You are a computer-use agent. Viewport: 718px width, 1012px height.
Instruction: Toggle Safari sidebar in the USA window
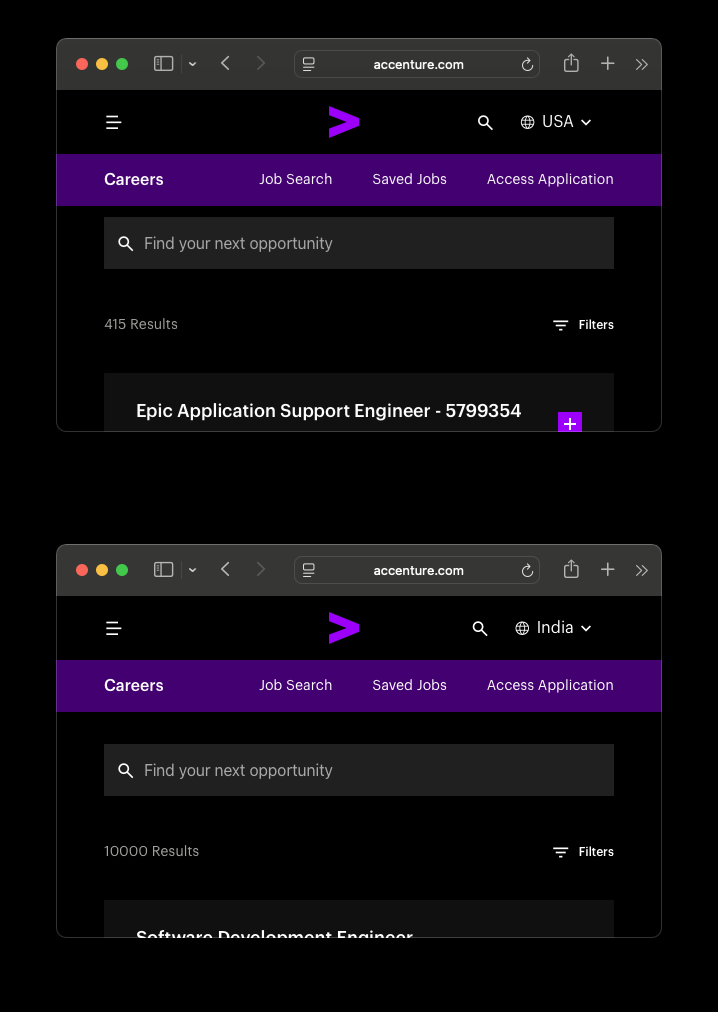tap(163, 63)
